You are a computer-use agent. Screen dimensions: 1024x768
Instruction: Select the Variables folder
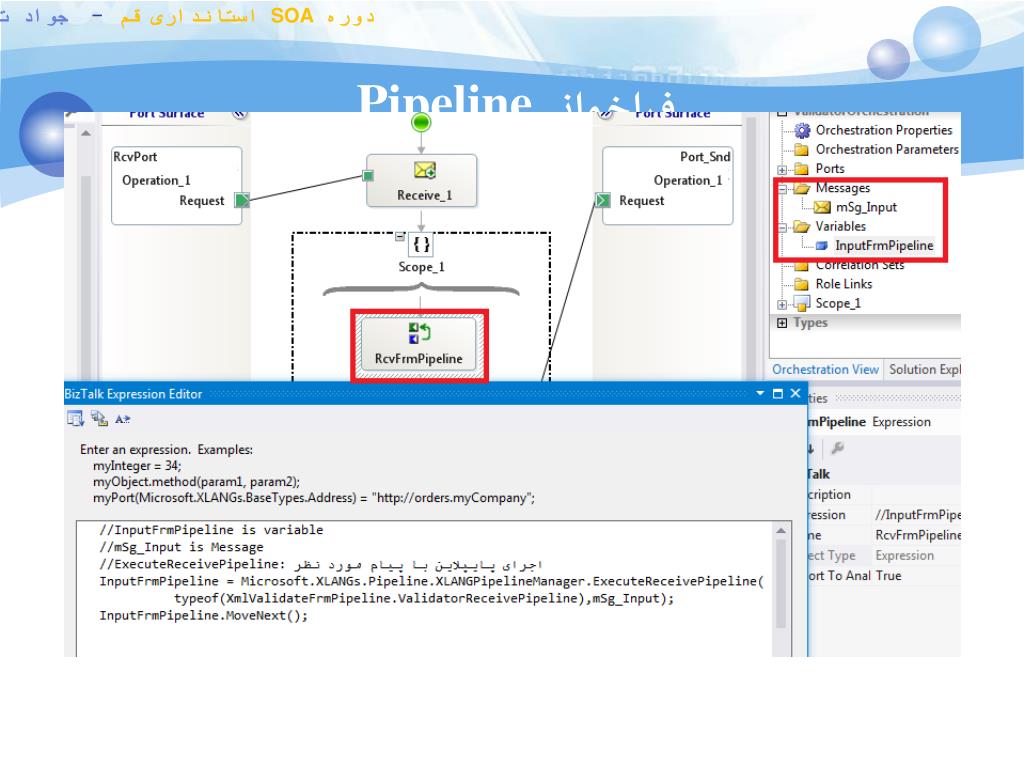tap(840, 226)
